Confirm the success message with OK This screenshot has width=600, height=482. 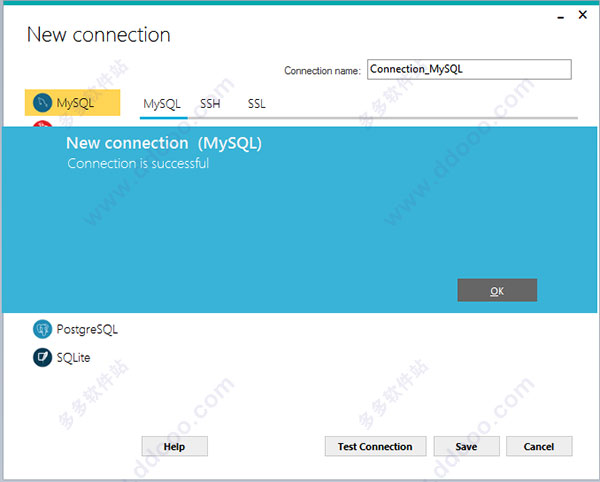coord(497,290)
